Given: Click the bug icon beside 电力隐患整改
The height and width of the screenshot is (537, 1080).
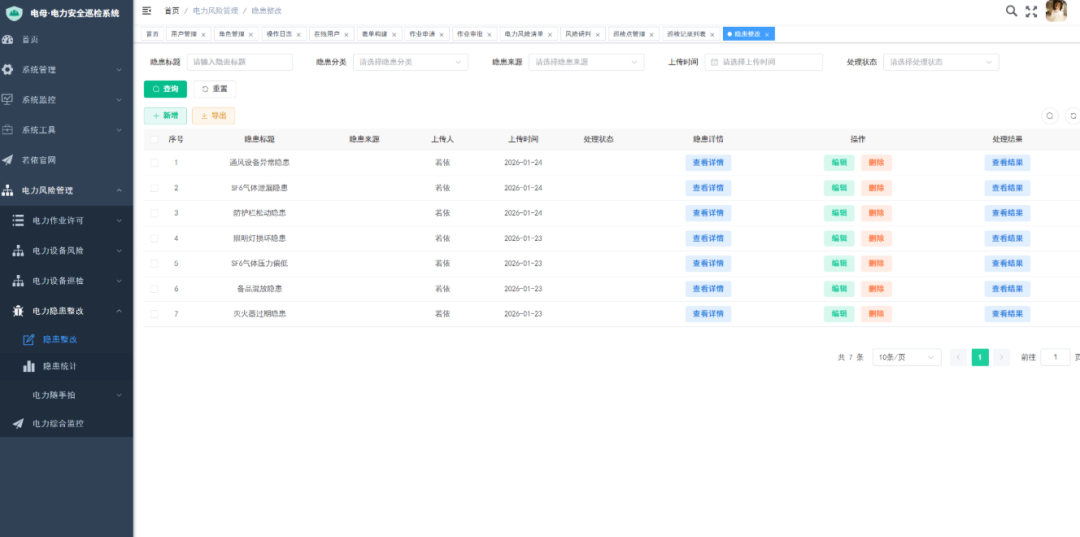Looking at the screenshot, I should [19, 311].
